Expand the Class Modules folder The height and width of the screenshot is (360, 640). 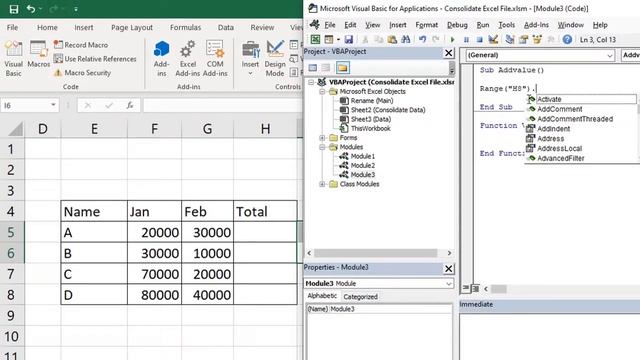pos(322,184)
